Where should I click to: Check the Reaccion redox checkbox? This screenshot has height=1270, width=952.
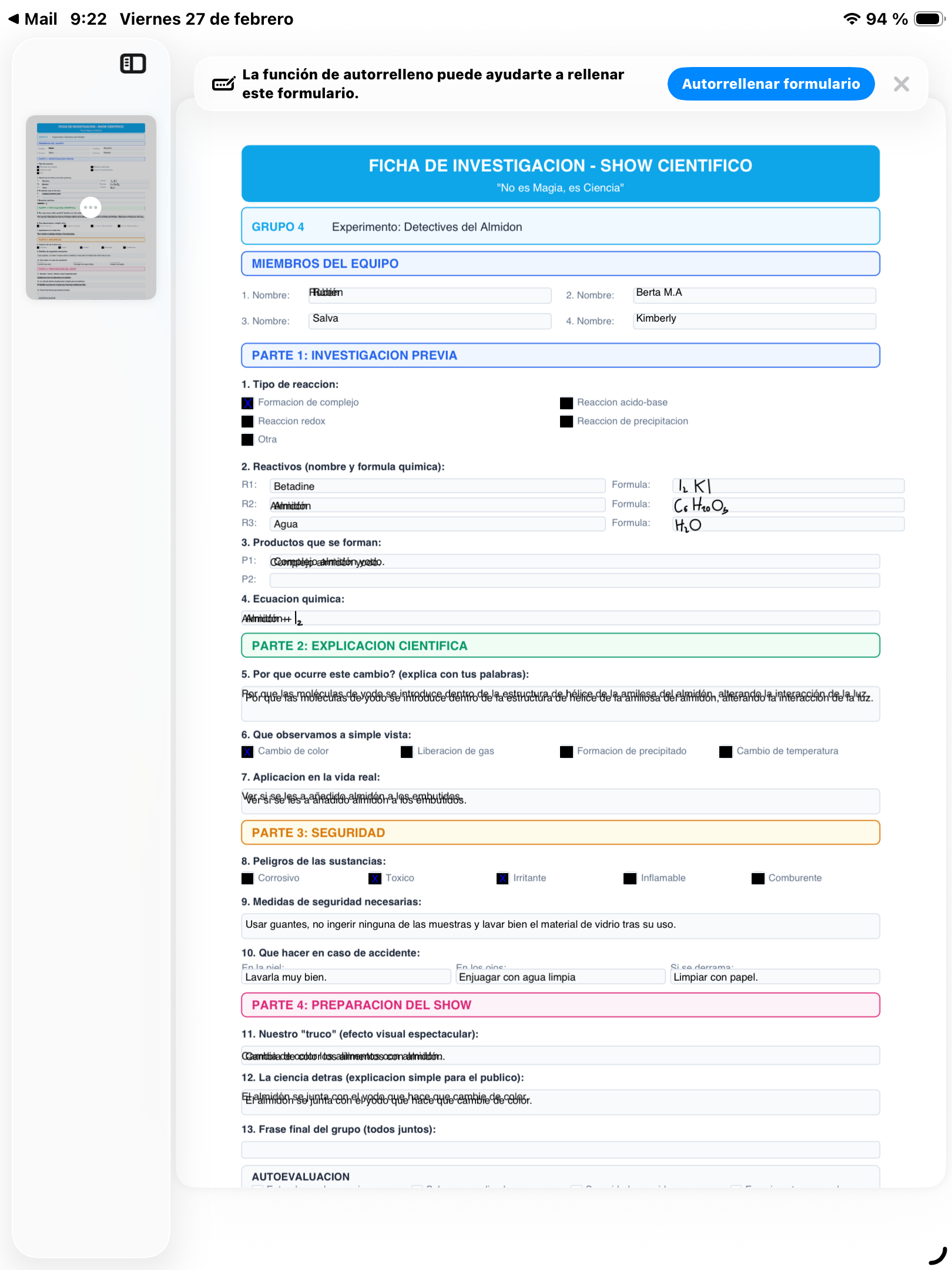tap(248, 422)
